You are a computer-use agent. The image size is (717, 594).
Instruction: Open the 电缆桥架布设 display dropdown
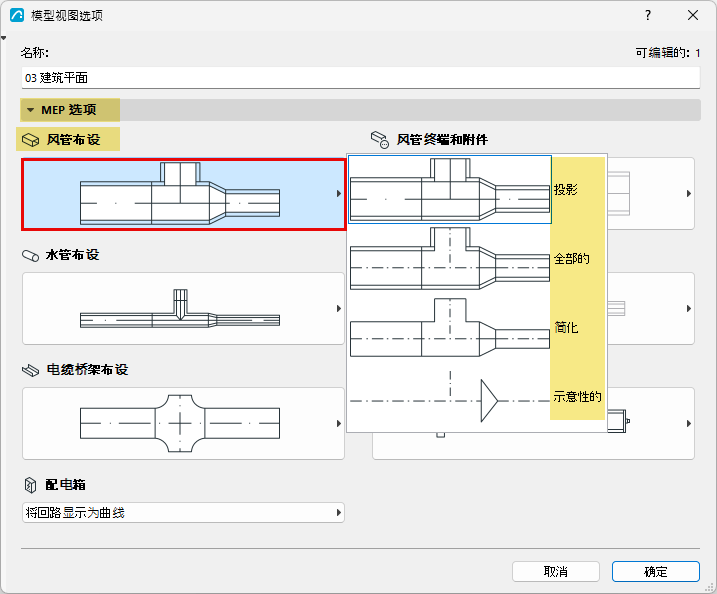(183, 423)
